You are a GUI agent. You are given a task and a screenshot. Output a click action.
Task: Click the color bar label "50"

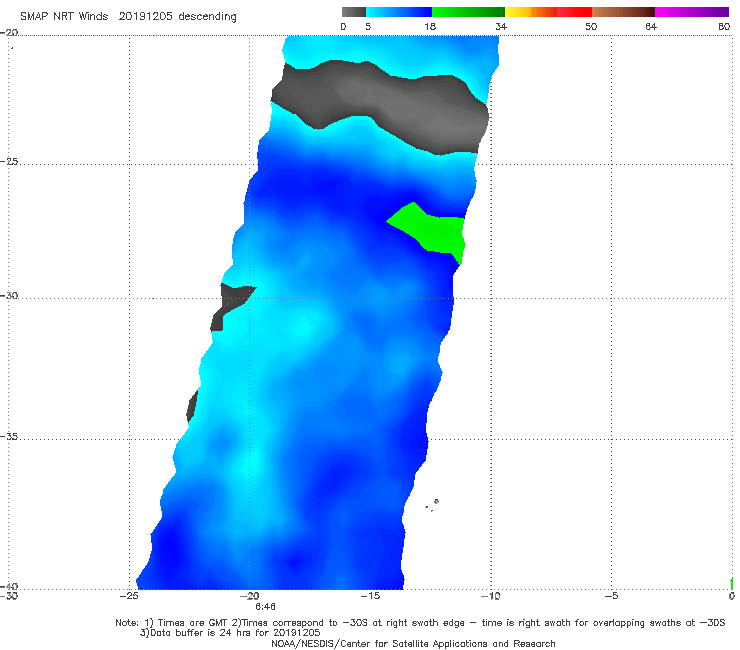(591, 27)
